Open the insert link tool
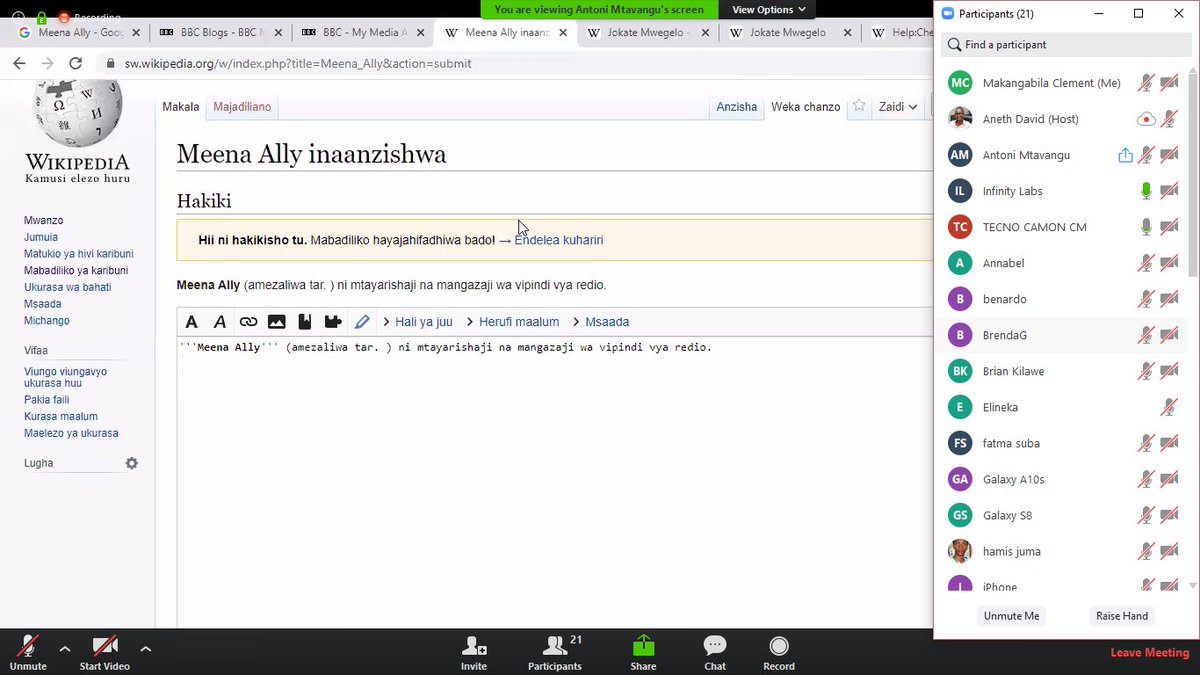1200x675 pixels. (x=248, y=321)
